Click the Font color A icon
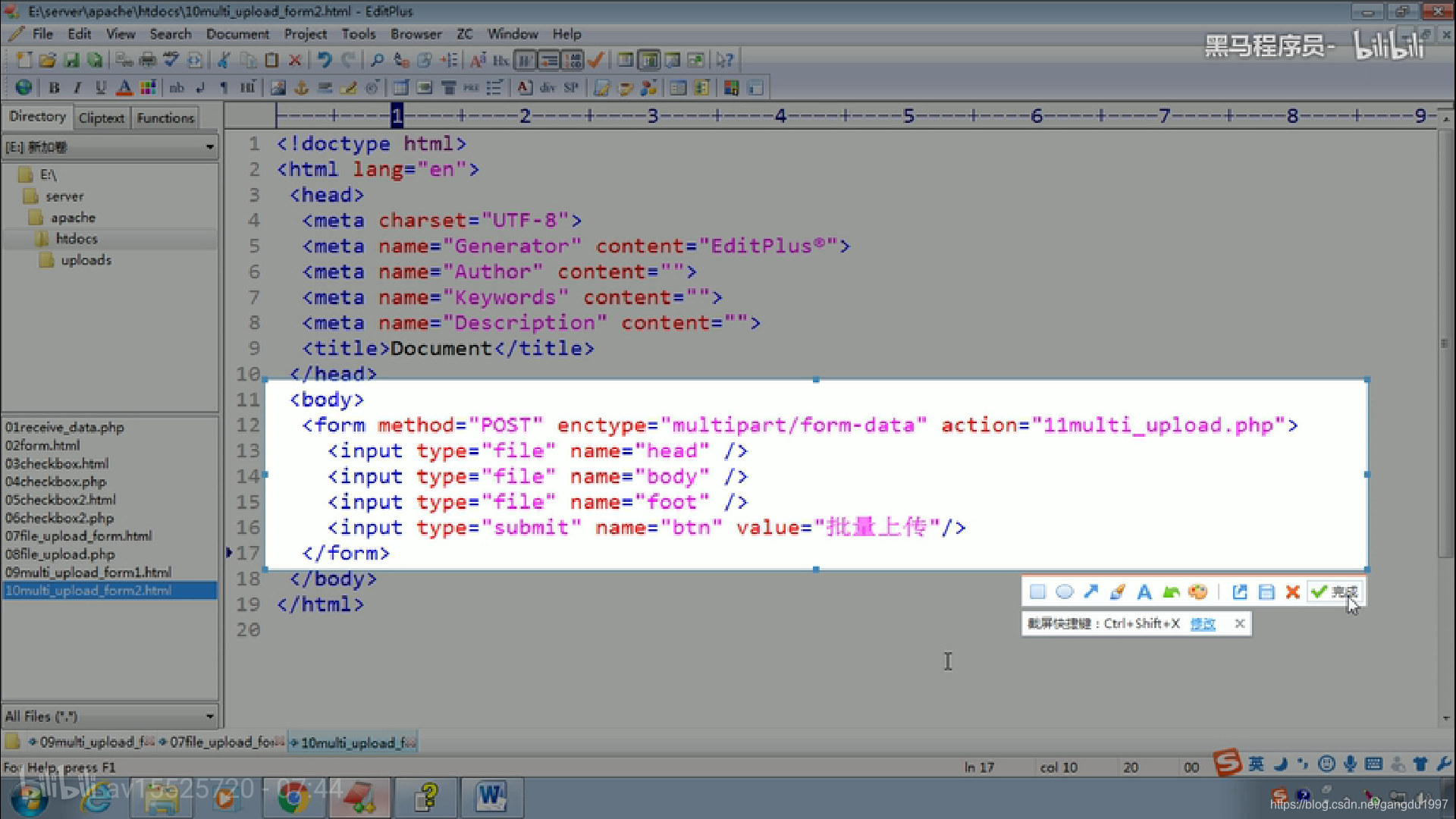The image size is (1456, 819). point(124,88)
